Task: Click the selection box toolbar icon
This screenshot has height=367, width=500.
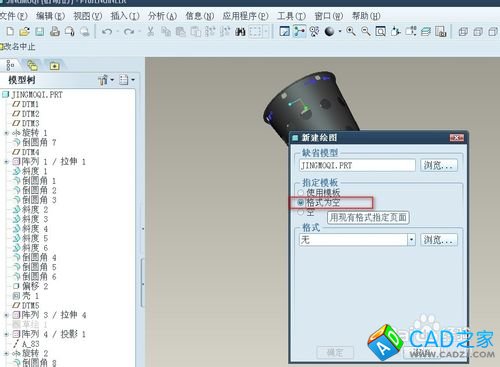Action: coord(255,32)
